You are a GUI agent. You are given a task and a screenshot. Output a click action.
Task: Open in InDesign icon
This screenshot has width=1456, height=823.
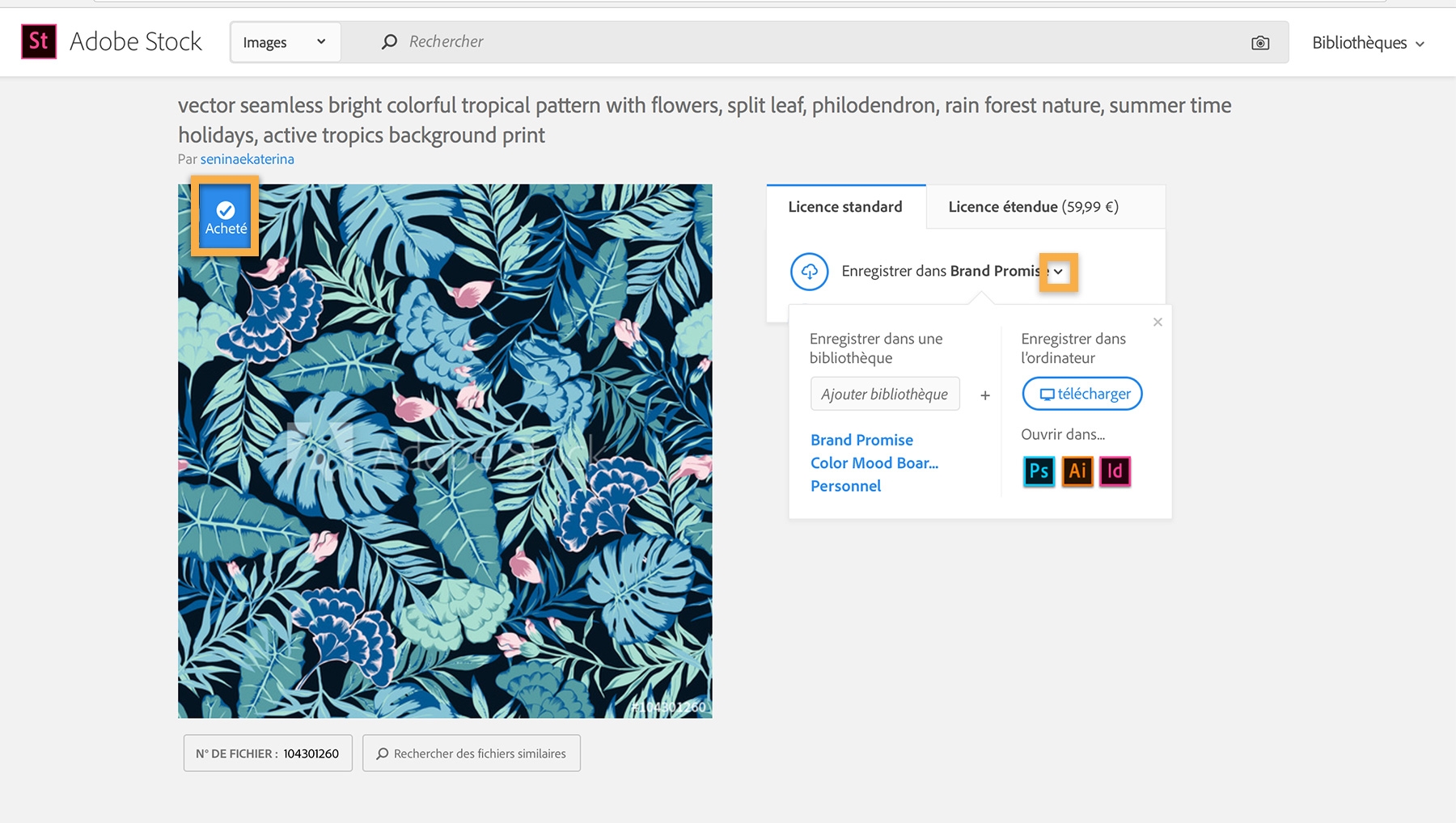[1115, 471]
